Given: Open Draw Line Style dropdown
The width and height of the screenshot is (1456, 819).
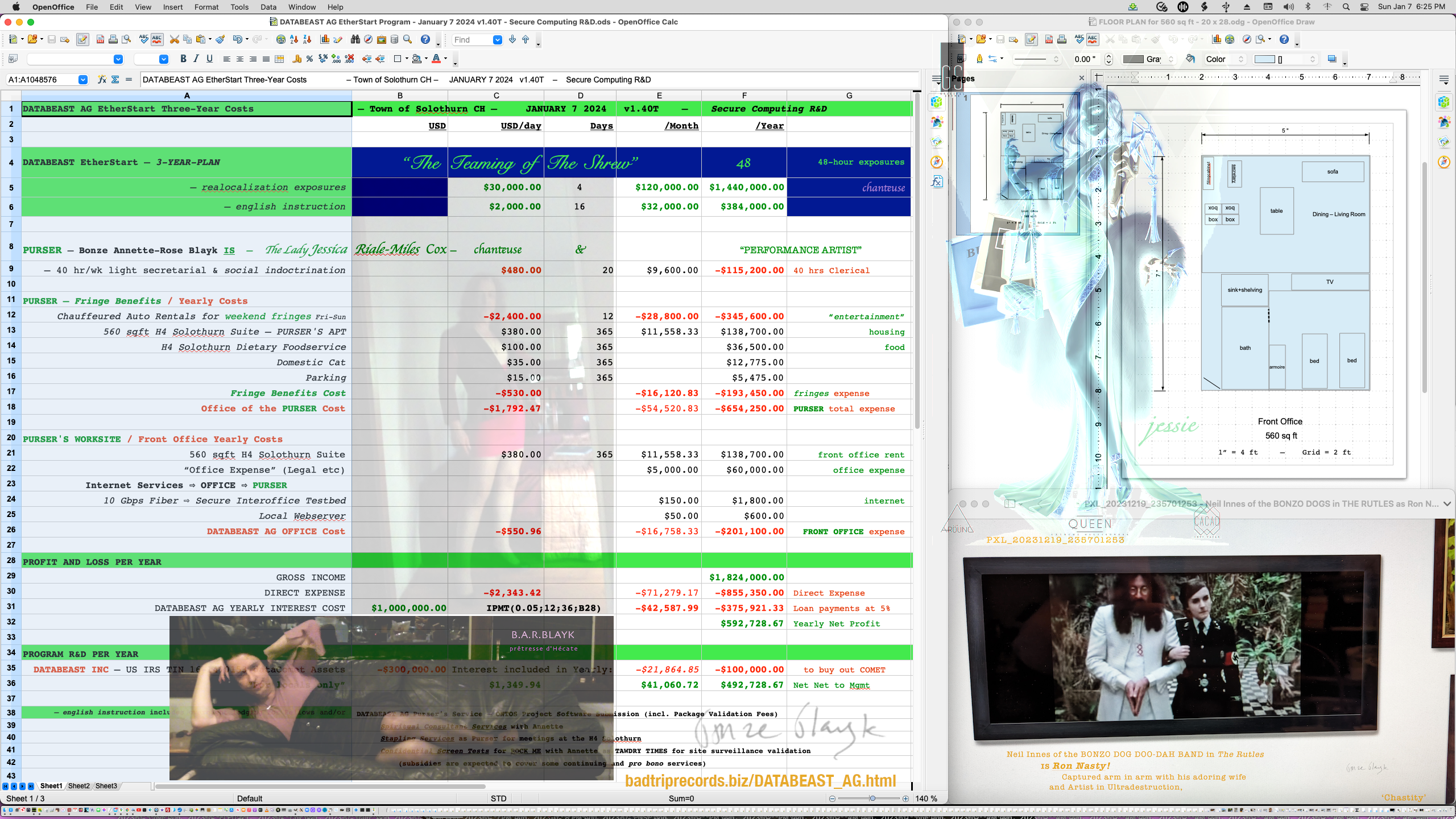Looking at the screenshot, I should [1036, 59].
